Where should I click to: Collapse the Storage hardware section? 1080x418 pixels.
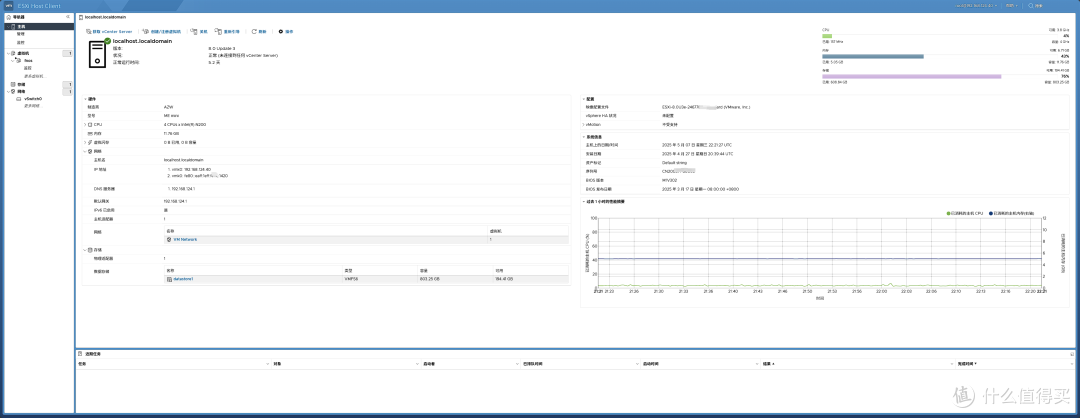point(85,250)
